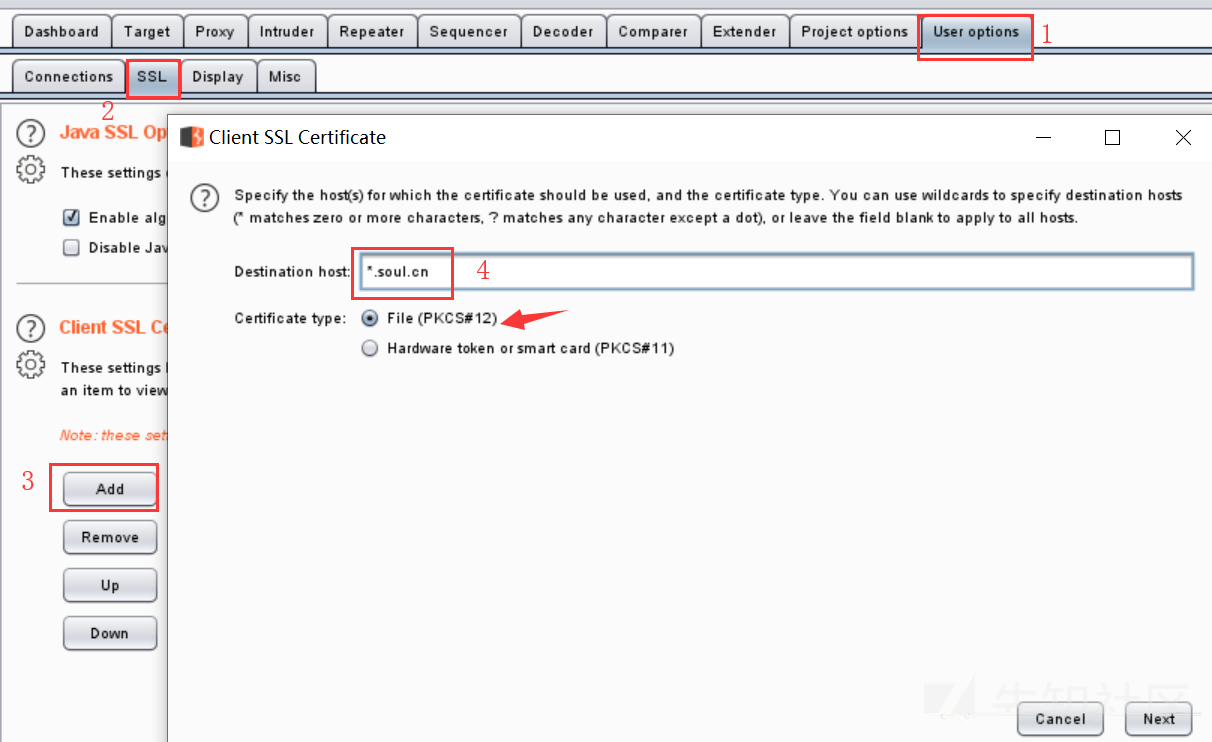Click the Down button

point(110,633)
